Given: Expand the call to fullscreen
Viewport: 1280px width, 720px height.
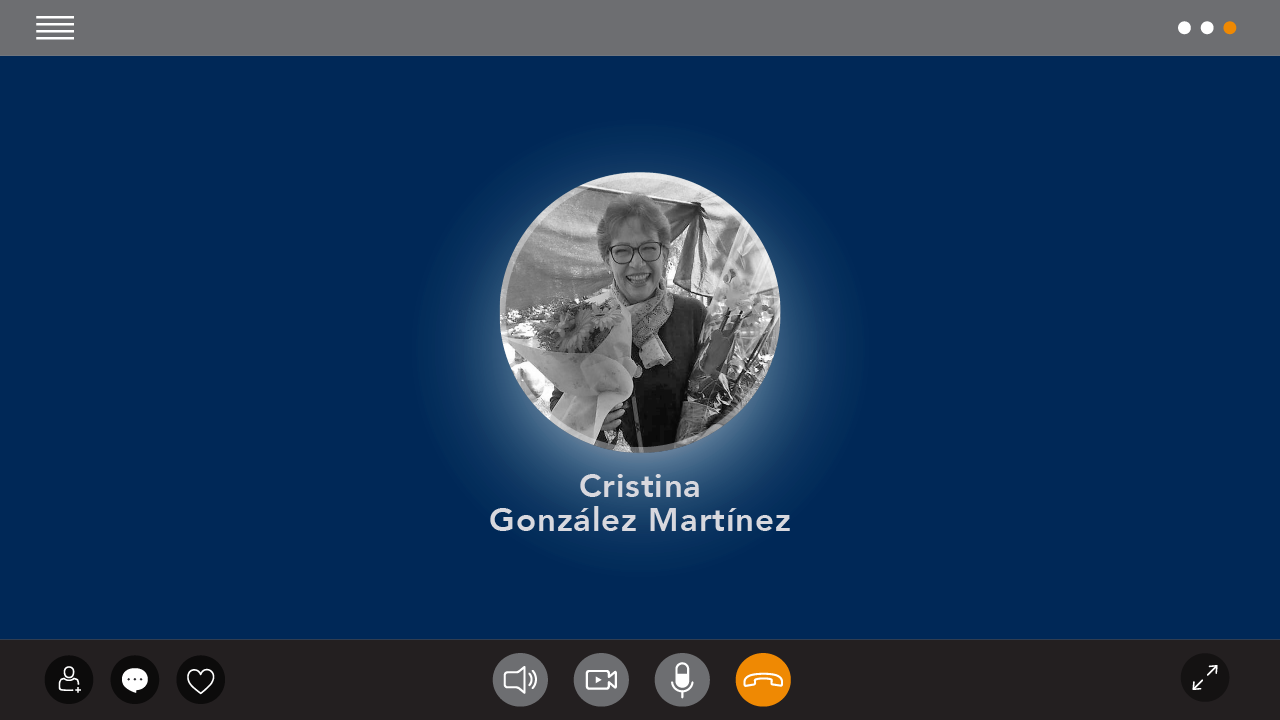Looking at the screenshot, I should [x=1205, y=678].
